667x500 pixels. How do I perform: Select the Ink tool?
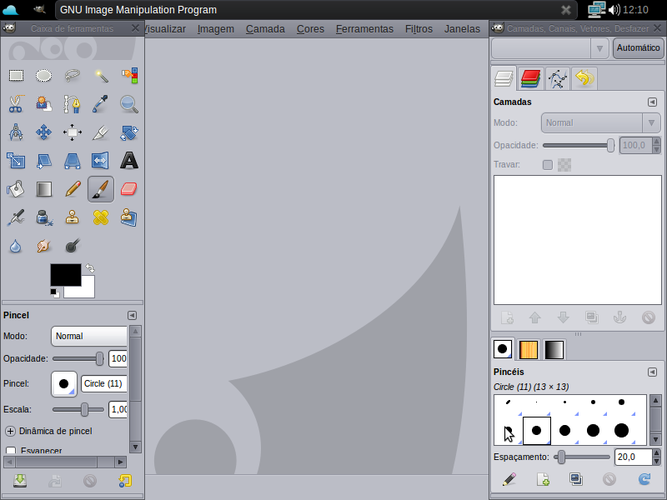point(44,217)
